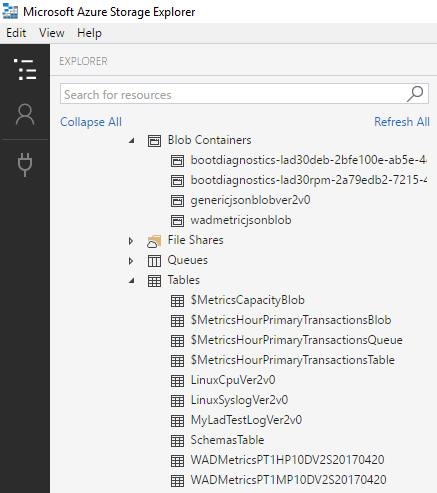437x493 pixels.
Task: Expand the Queues node arrow
Action: (x=131, y=261)
